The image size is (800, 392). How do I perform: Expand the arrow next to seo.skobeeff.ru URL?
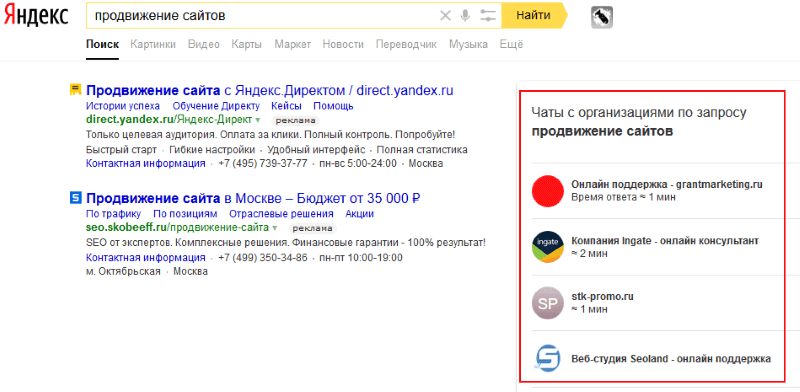click(275, 228)
